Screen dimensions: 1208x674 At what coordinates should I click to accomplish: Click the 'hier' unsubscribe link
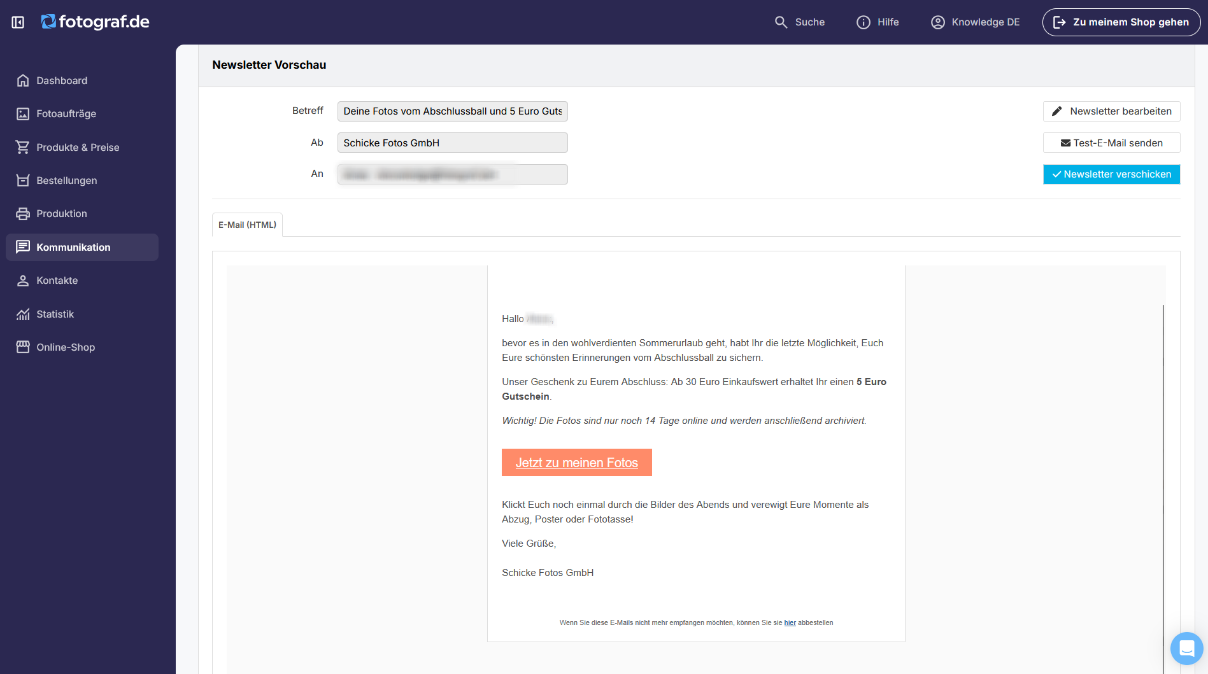click(790, 622)
